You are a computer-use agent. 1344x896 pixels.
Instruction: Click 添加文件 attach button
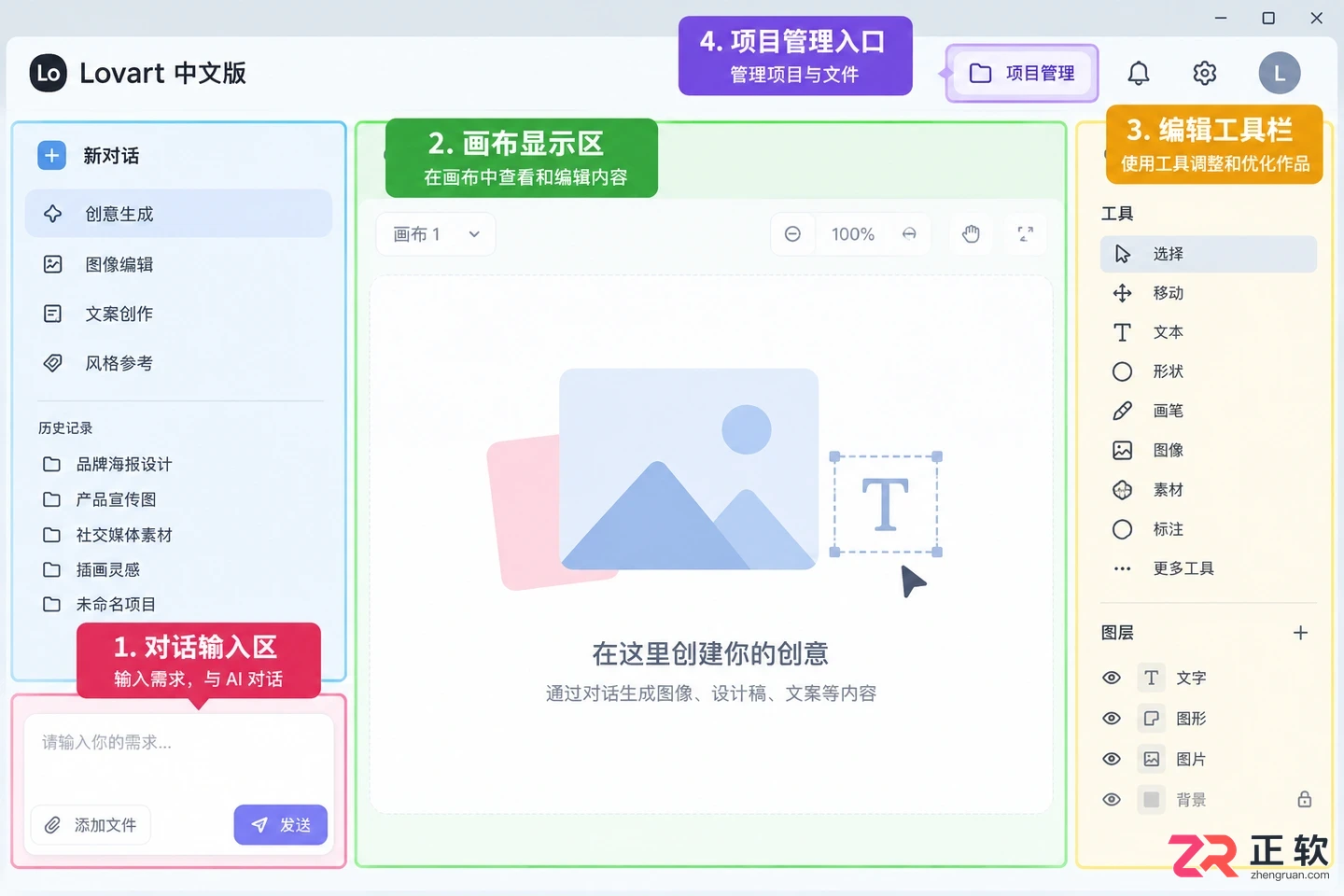91,825
